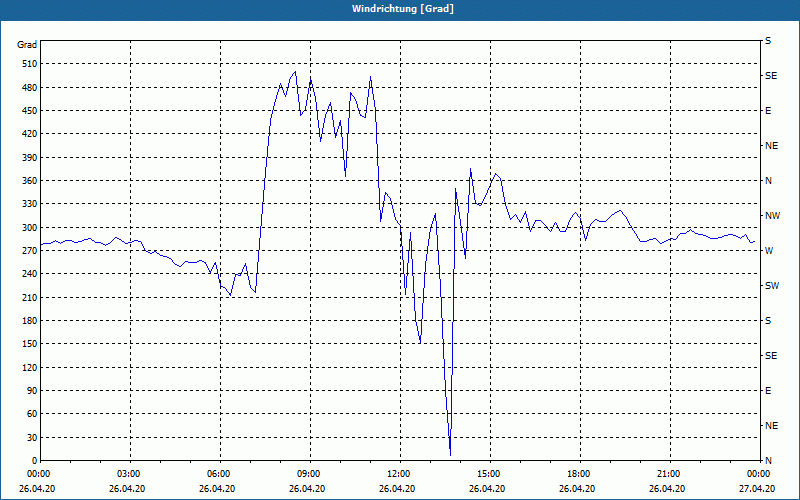Select the 60 y-axis tick label
The width and height of the screenshot is (800, 500).
coord(32,414)
